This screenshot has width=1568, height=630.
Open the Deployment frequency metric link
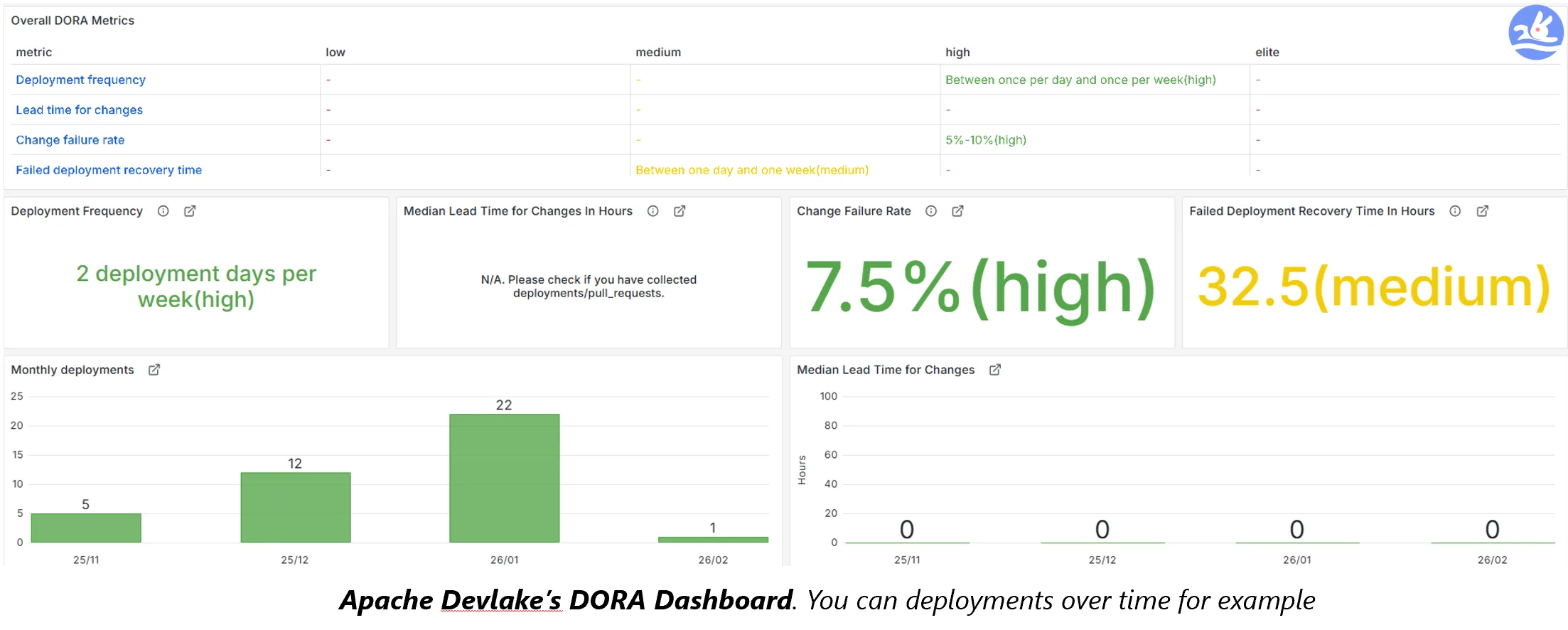click(80, 80)
